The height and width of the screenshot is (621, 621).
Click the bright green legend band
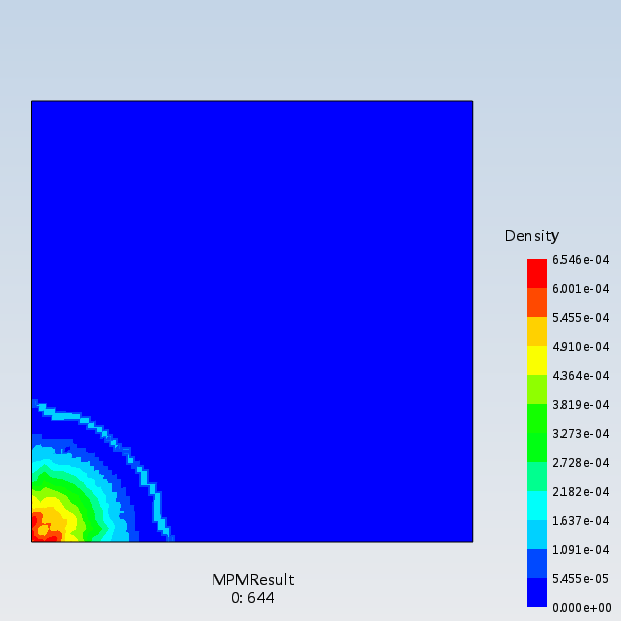537,433
